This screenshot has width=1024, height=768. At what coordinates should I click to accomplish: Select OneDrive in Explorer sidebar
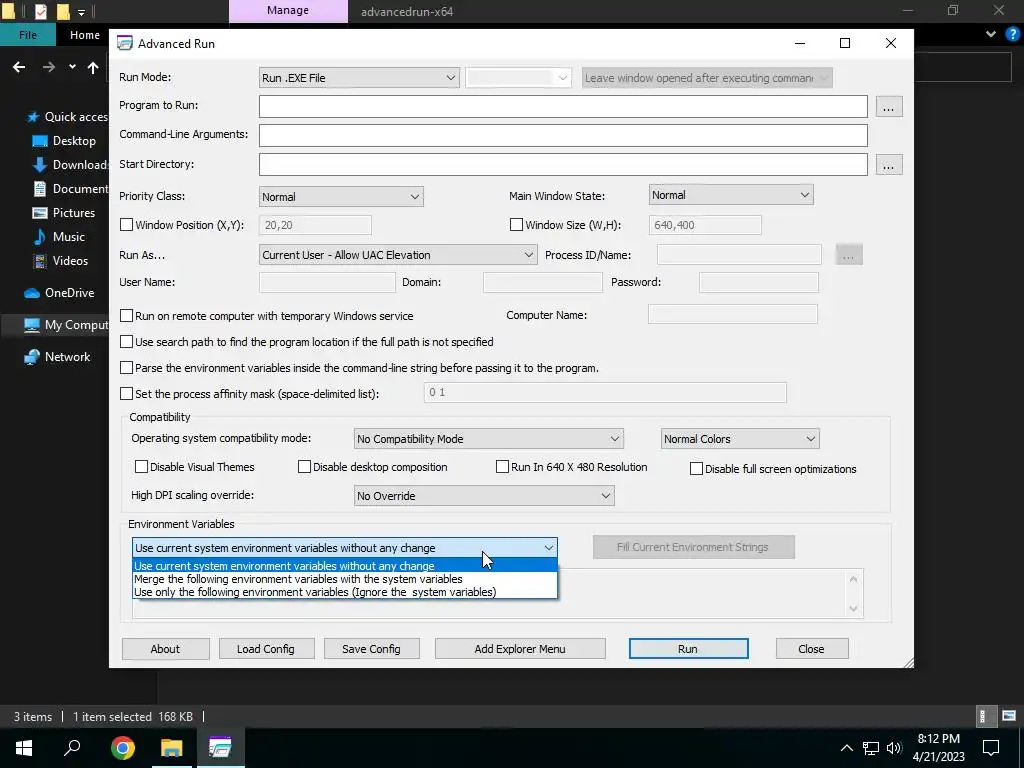pyautogui.click(x=59, y=293)
